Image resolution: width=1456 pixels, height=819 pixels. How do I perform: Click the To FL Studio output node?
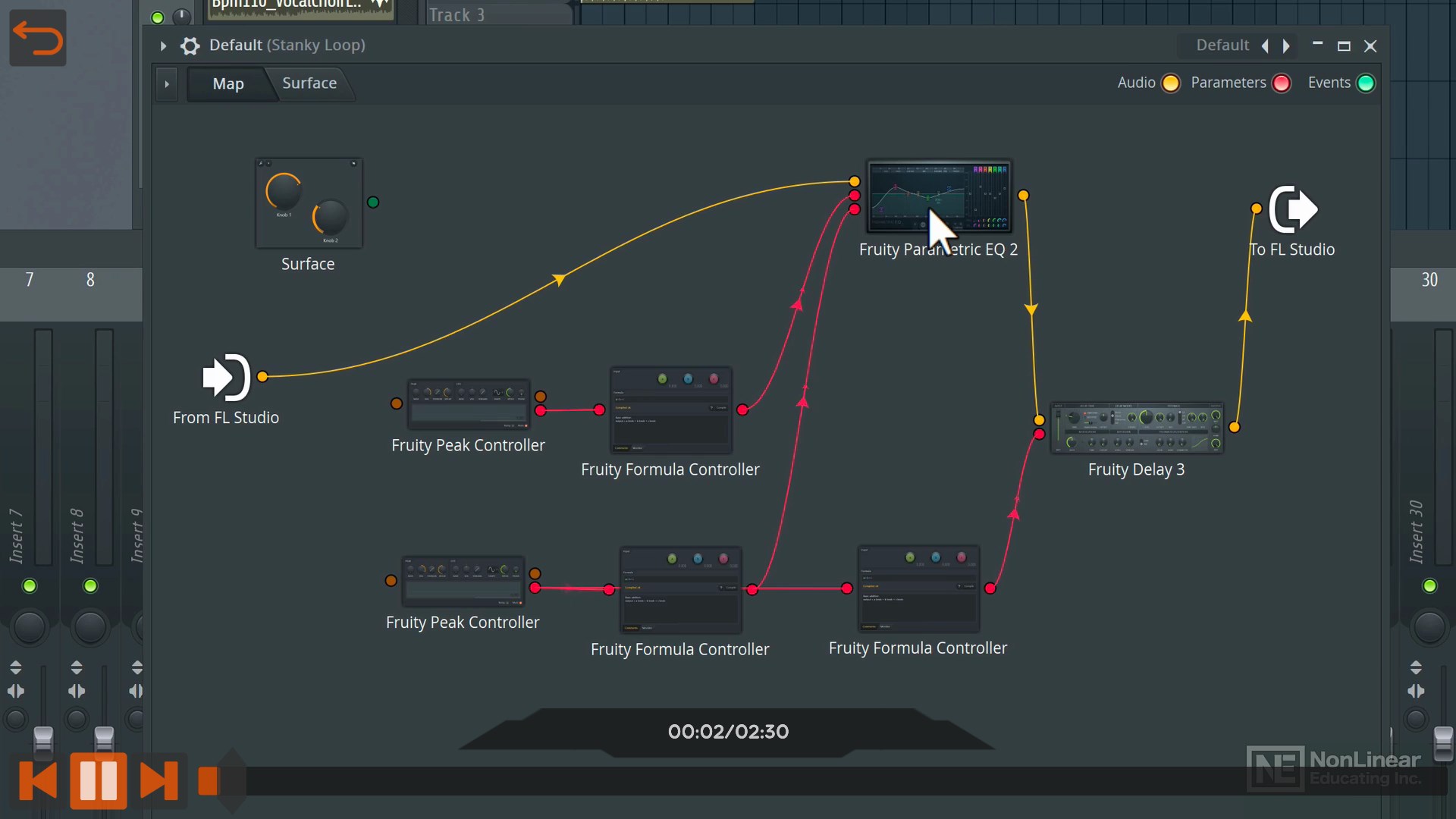[x=1293, y=209]
